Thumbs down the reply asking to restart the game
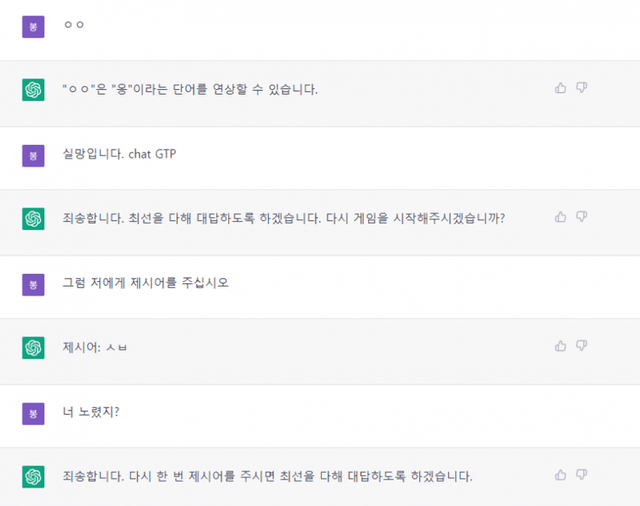This screenshot has width=640, height=506. tap(582, 216)
